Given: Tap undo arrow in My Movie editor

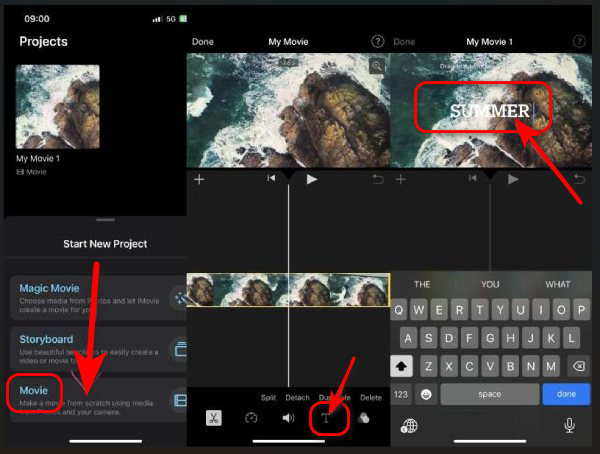Looking at the screenshot, I should [377, 179].
